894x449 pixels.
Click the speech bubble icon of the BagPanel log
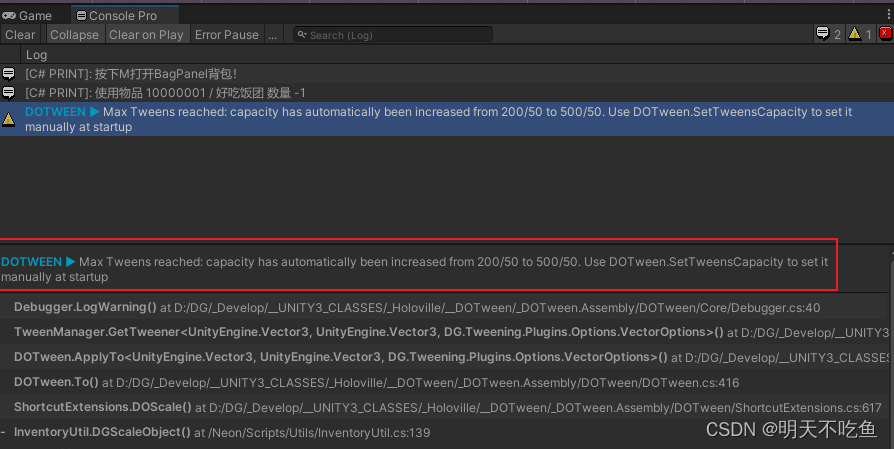click(x=9, y=74)
